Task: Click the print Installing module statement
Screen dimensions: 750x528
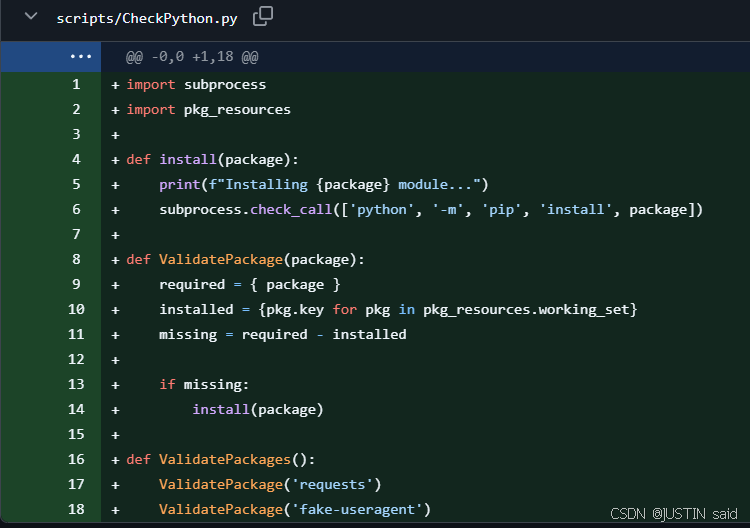Action: 322,184
